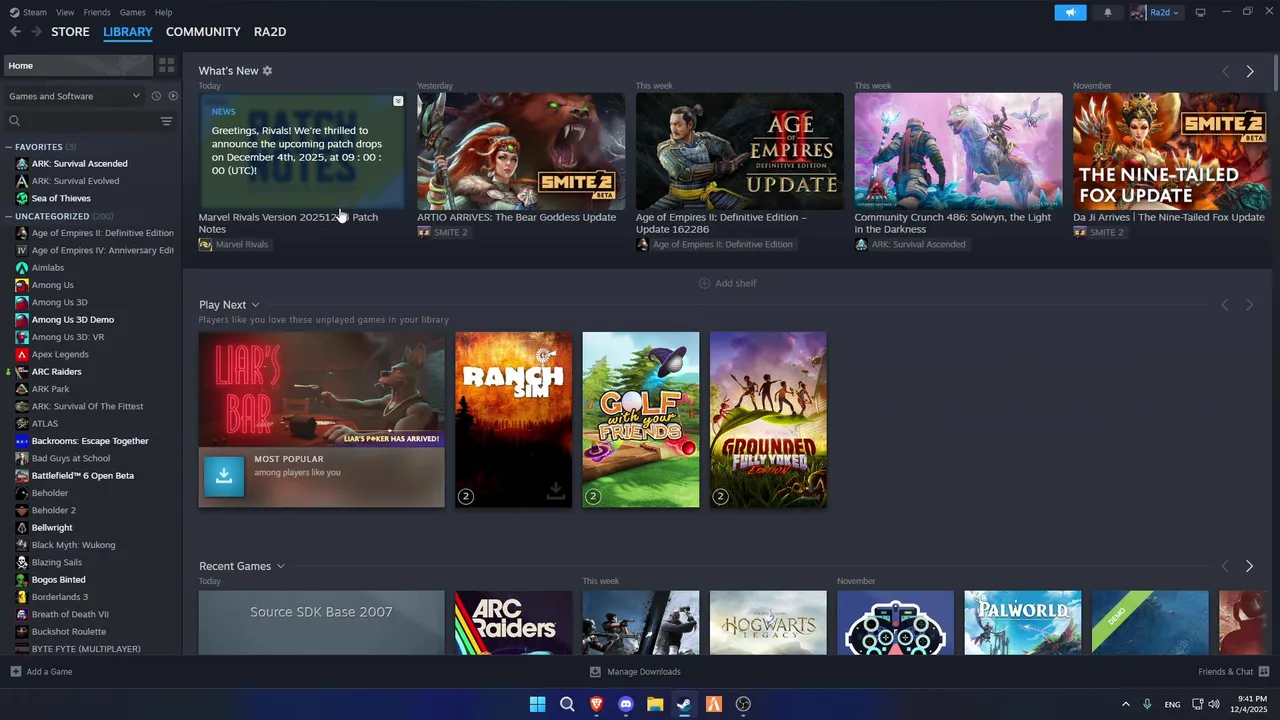Select Home in library sidebar
The height and width of the screenshot is (720, 1280).
79,65
